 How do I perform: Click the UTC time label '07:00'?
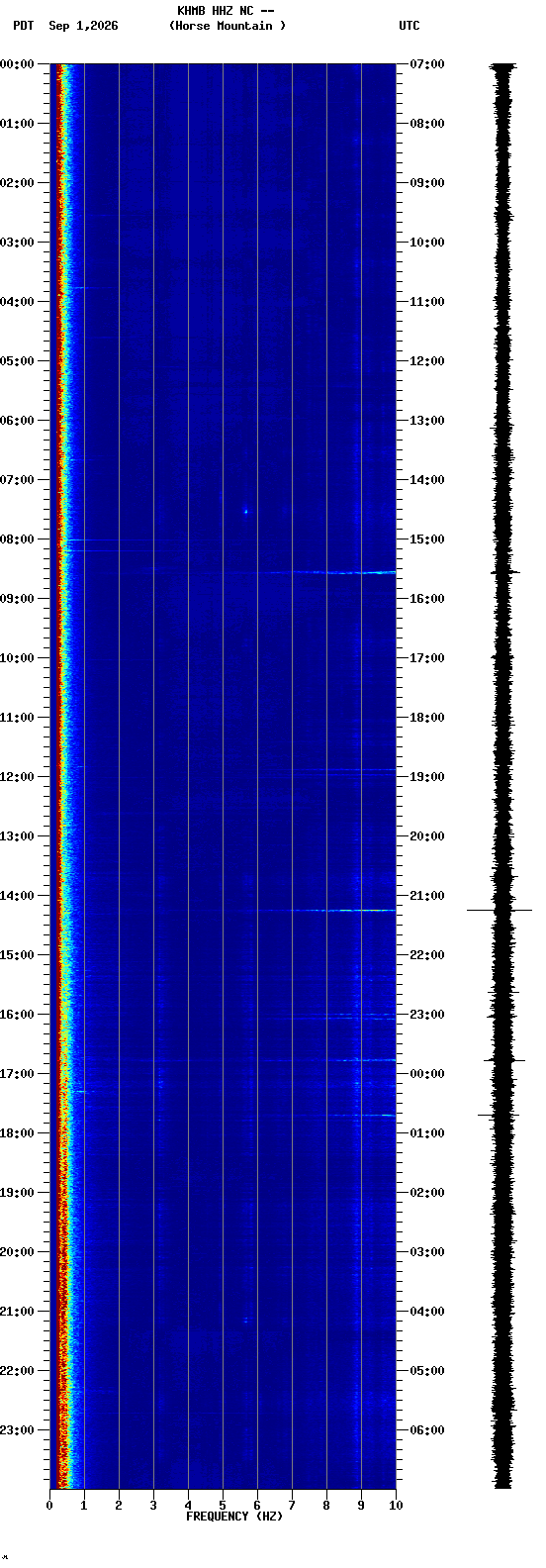click(427, 64)
